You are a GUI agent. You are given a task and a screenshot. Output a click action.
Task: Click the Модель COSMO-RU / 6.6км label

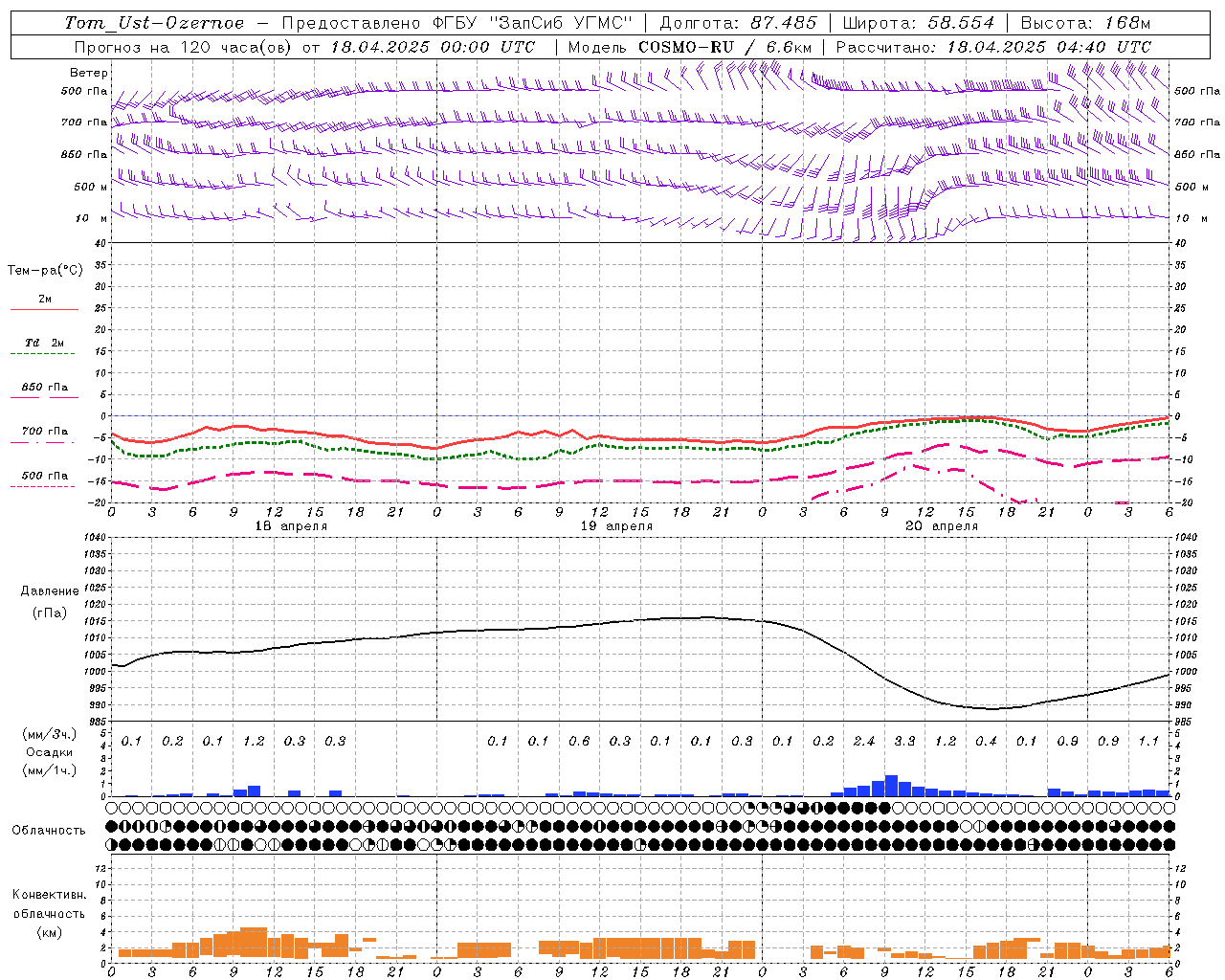(690, 47)
